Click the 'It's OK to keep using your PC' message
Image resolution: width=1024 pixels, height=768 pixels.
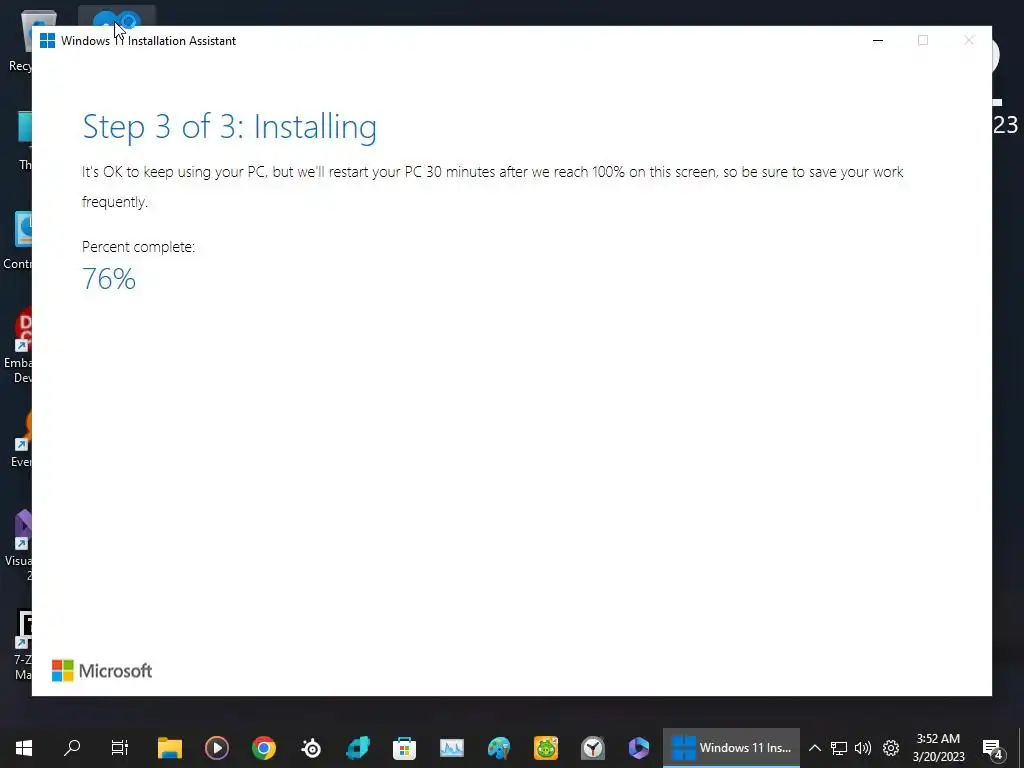point(492,187)
